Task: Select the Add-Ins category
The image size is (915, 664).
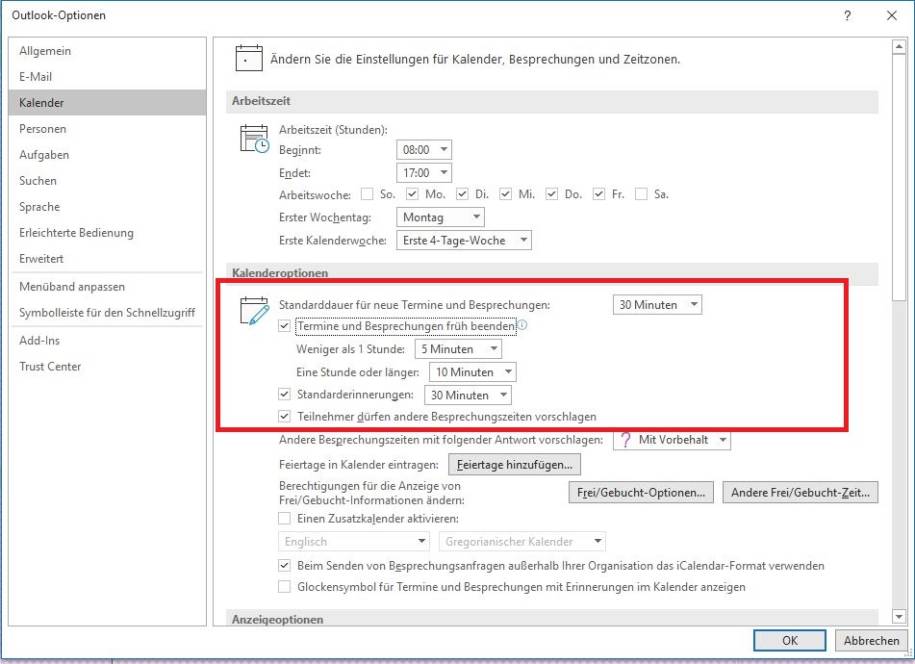Action: (x=107, y=340)
